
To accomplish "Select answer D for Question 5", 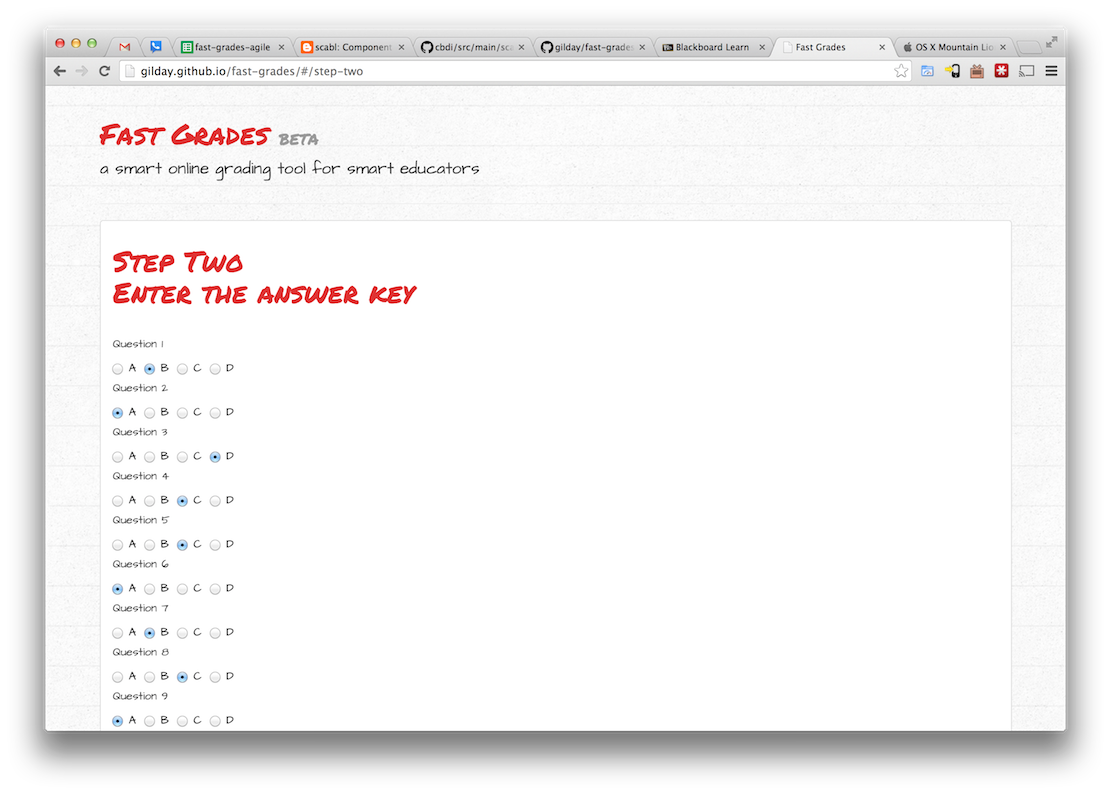I will pos(215,545).
